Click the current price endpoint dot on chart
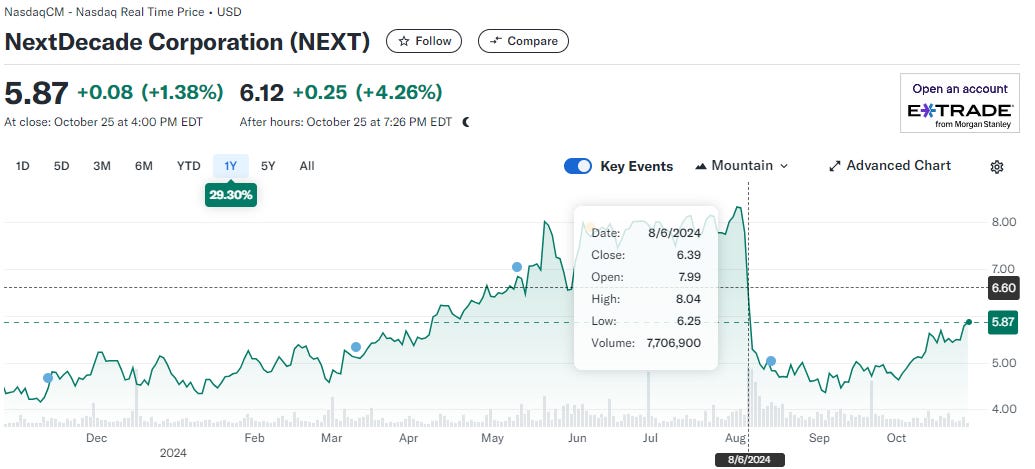Viewport: 1035px width, 469px height. [968, 322]
